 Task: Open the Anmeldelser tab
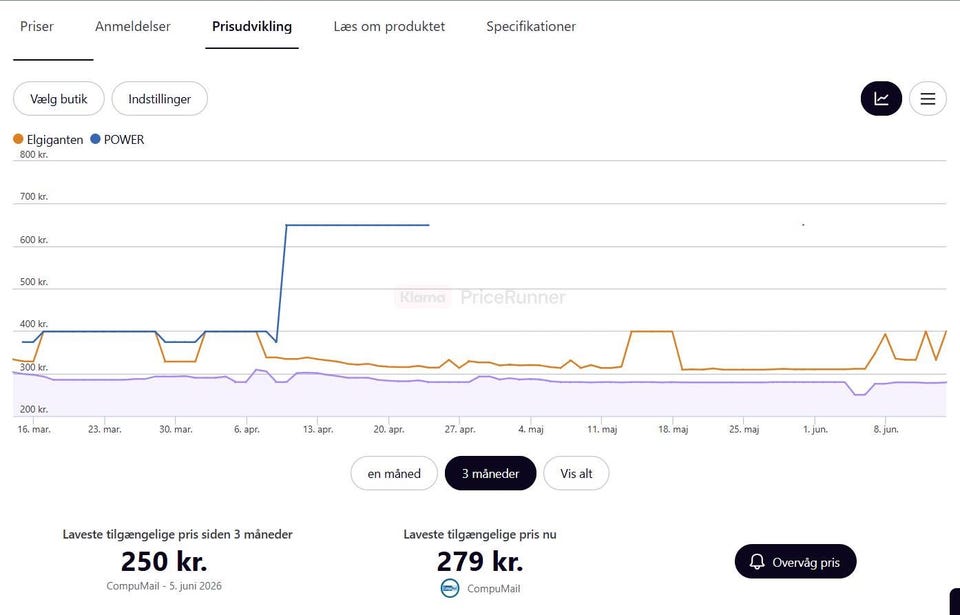tap(133, 26)
